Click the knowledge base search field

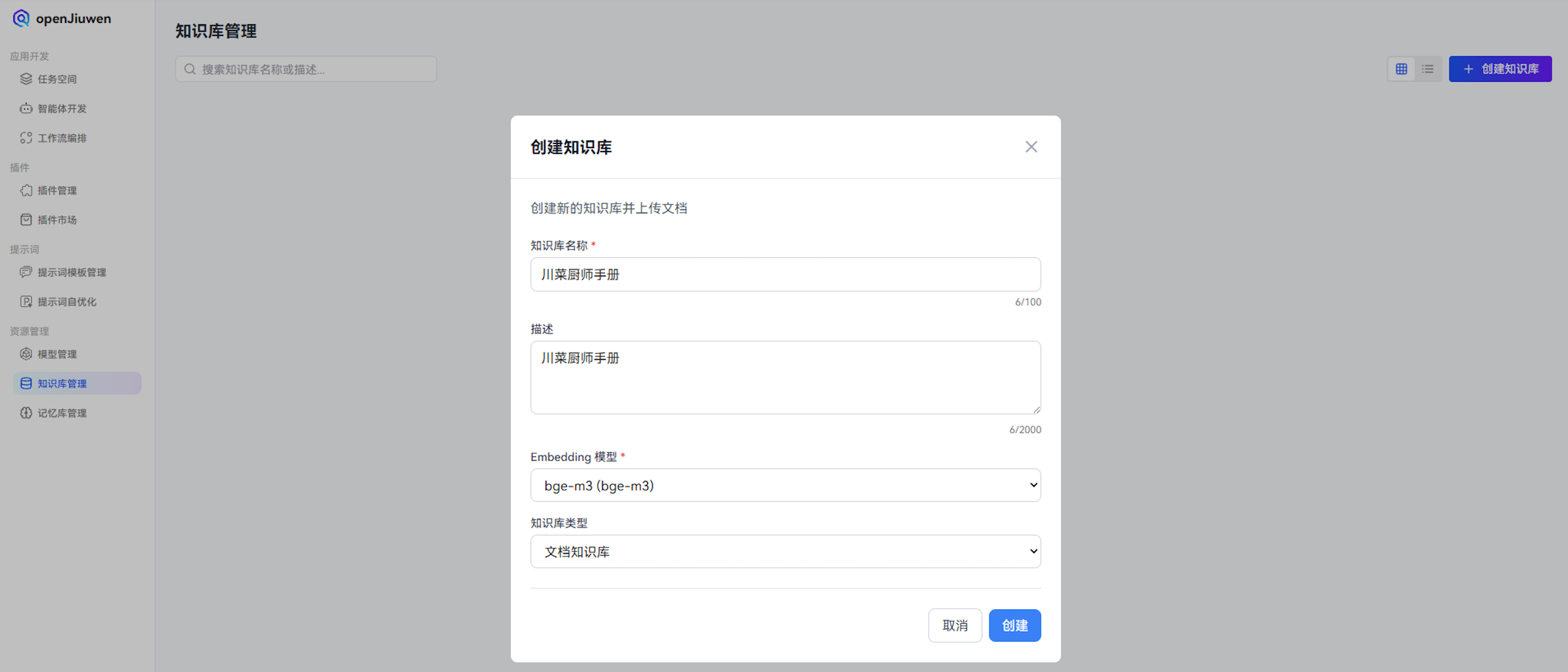coord(305,69)
